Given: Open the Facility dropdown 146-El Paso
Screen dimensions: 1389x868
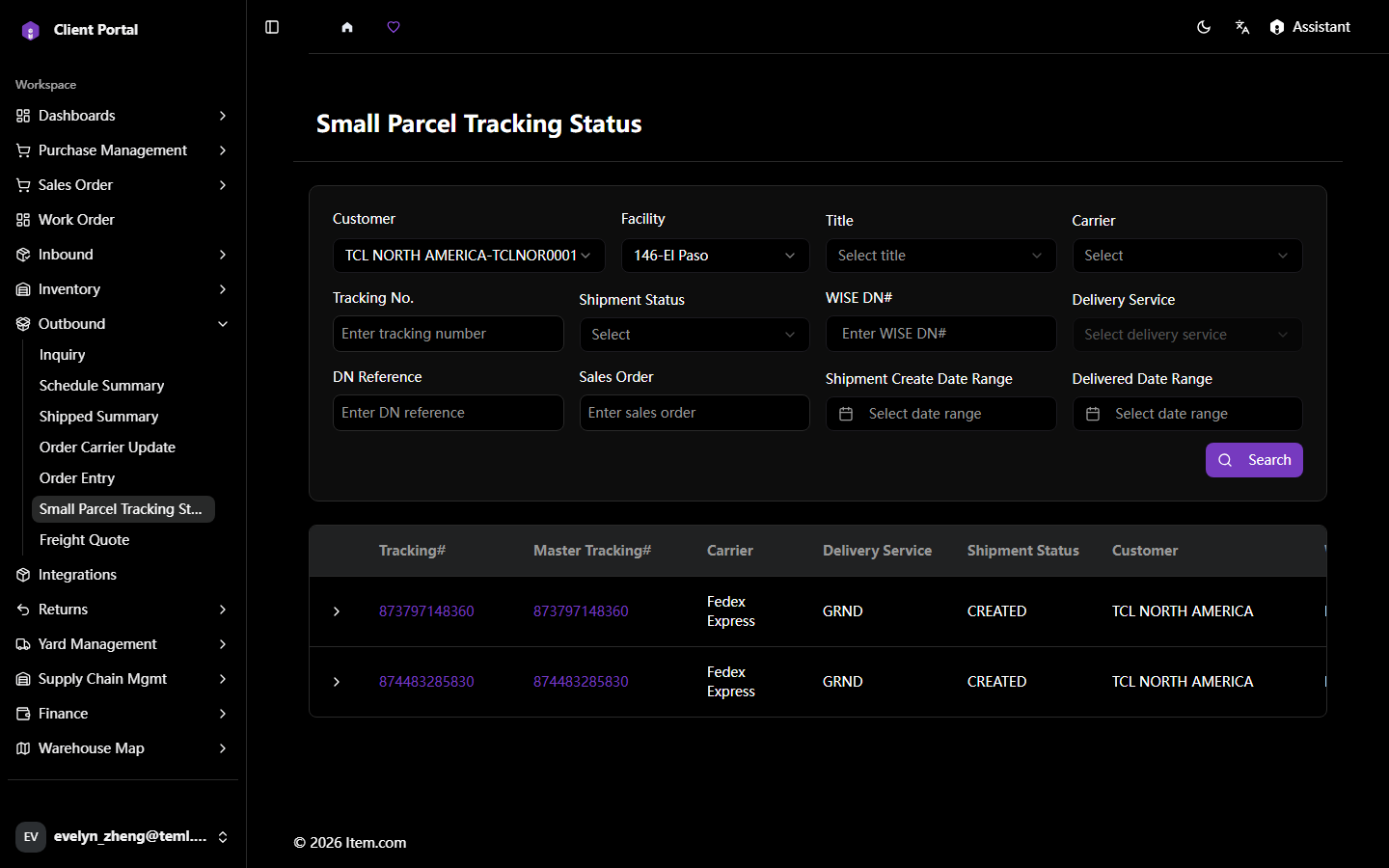Looking at the screenshot, I should pos(715,256).
